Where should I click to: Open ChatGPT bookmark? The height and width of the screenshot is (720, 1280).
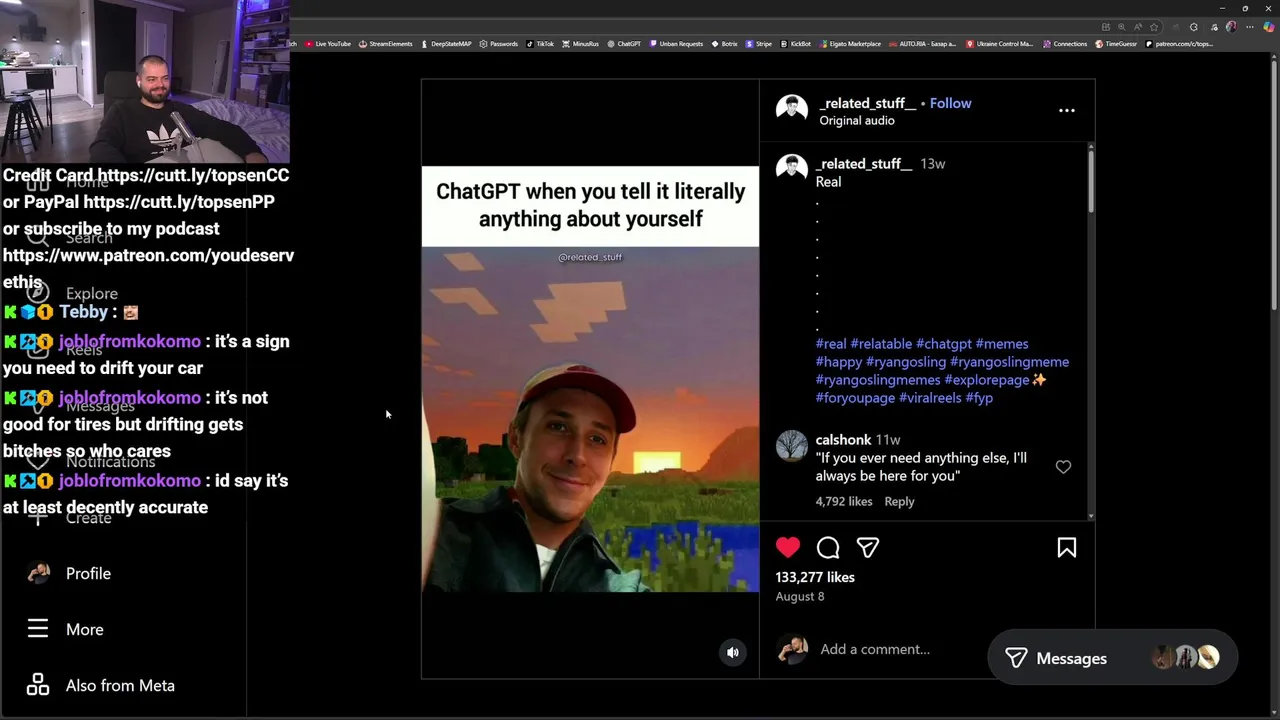(624, 44)
